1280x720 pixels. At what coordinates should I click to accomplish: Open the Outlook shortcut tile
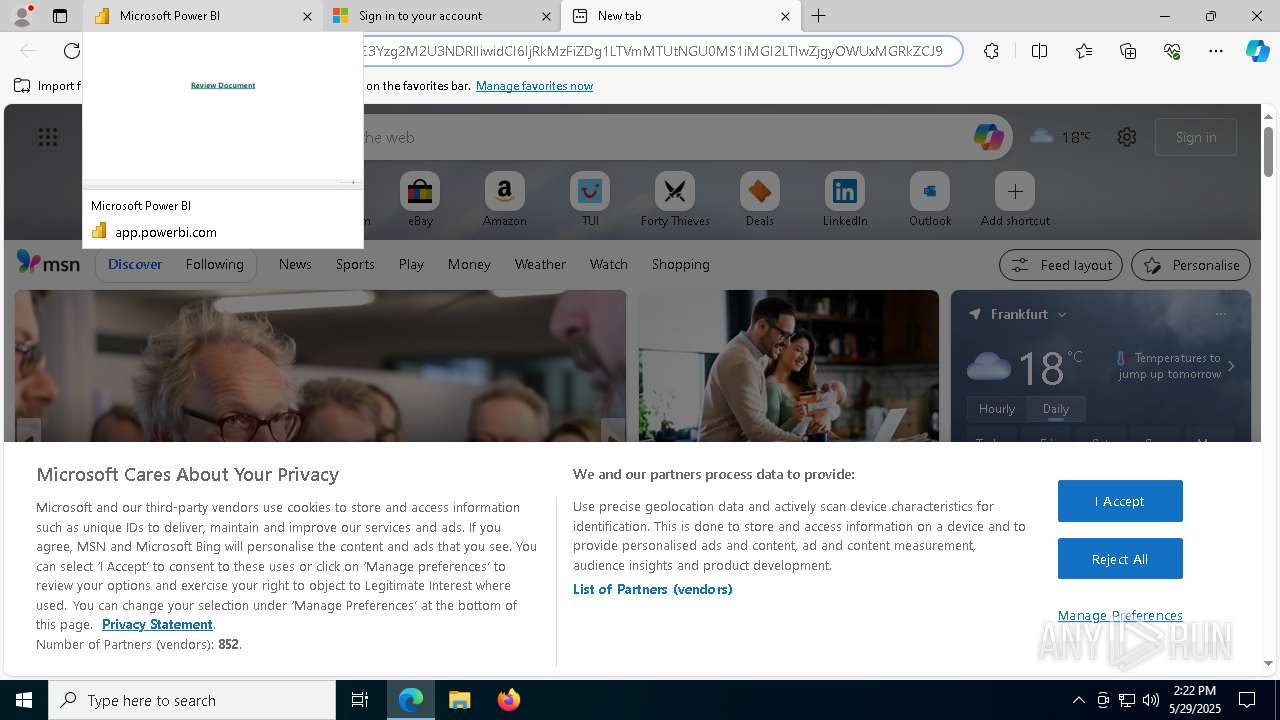click(930, 199)
